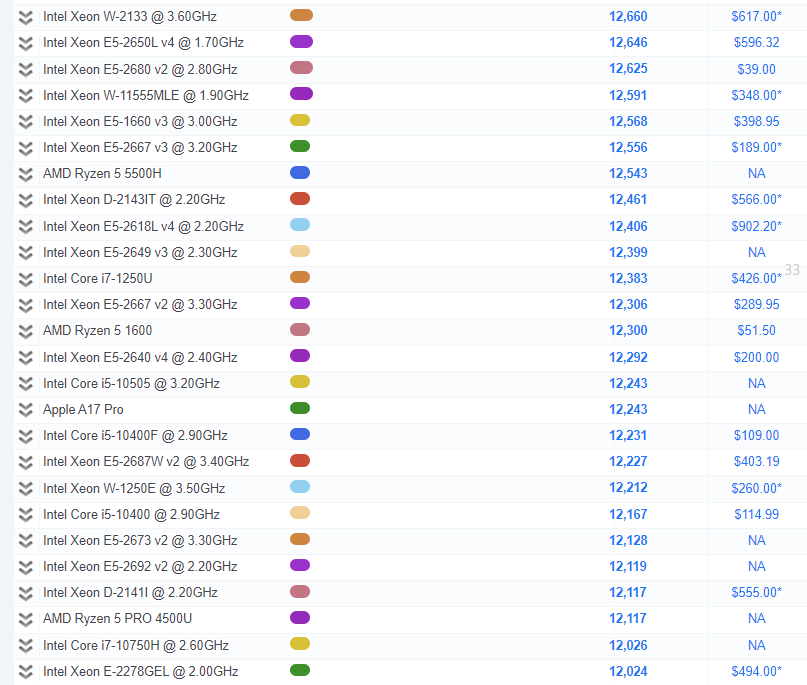Open Intel Xeon E5-2640 v4 CPU page
This screenshot has height=685, width=807.
(x=140, y=358)
